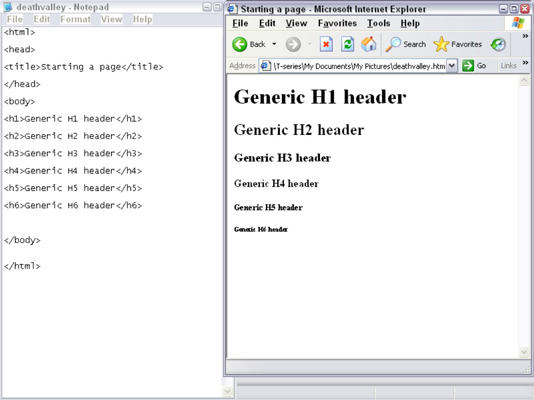
Task: Click Links label on address bar
Action: (508, 66)
